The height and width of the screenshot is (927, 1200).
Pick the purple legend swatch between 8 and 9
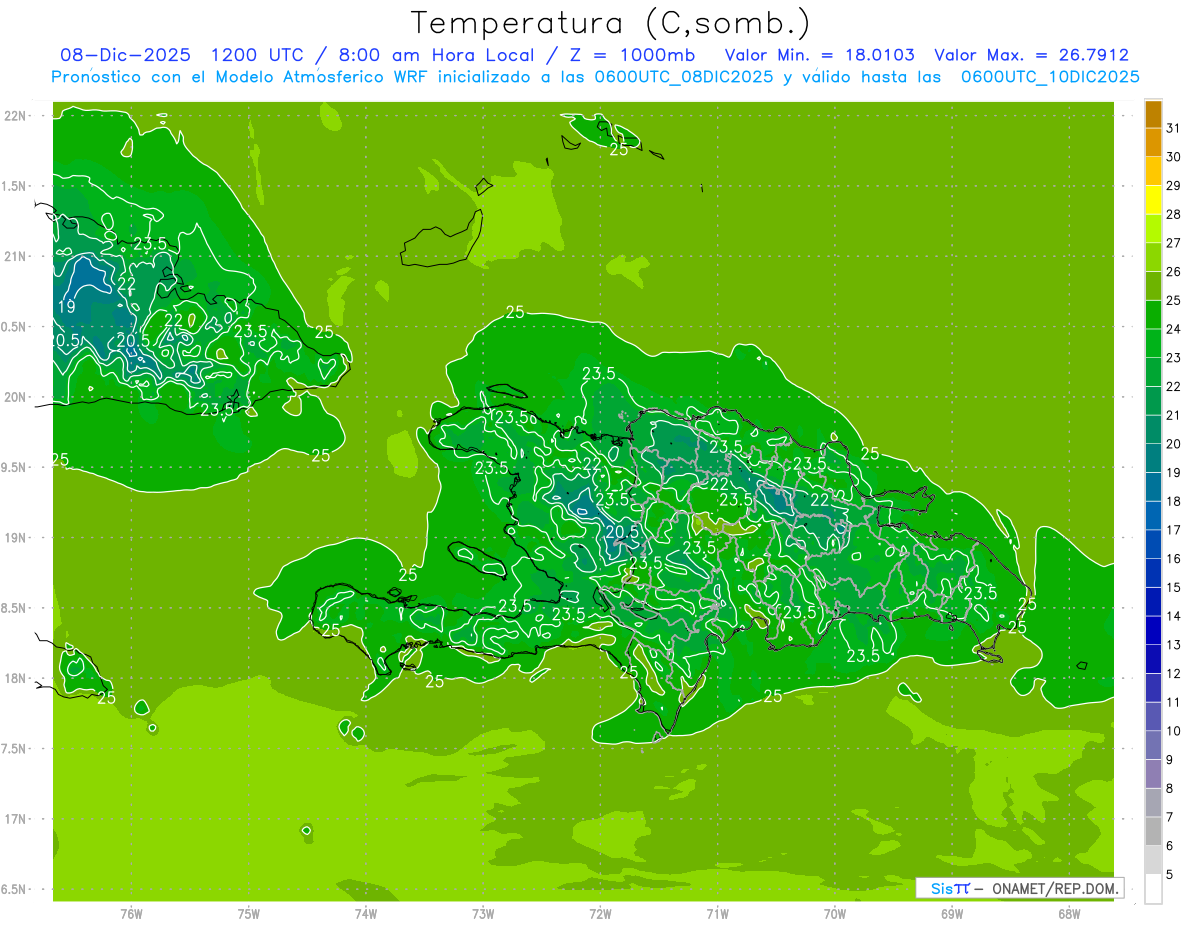point(1153,774)
